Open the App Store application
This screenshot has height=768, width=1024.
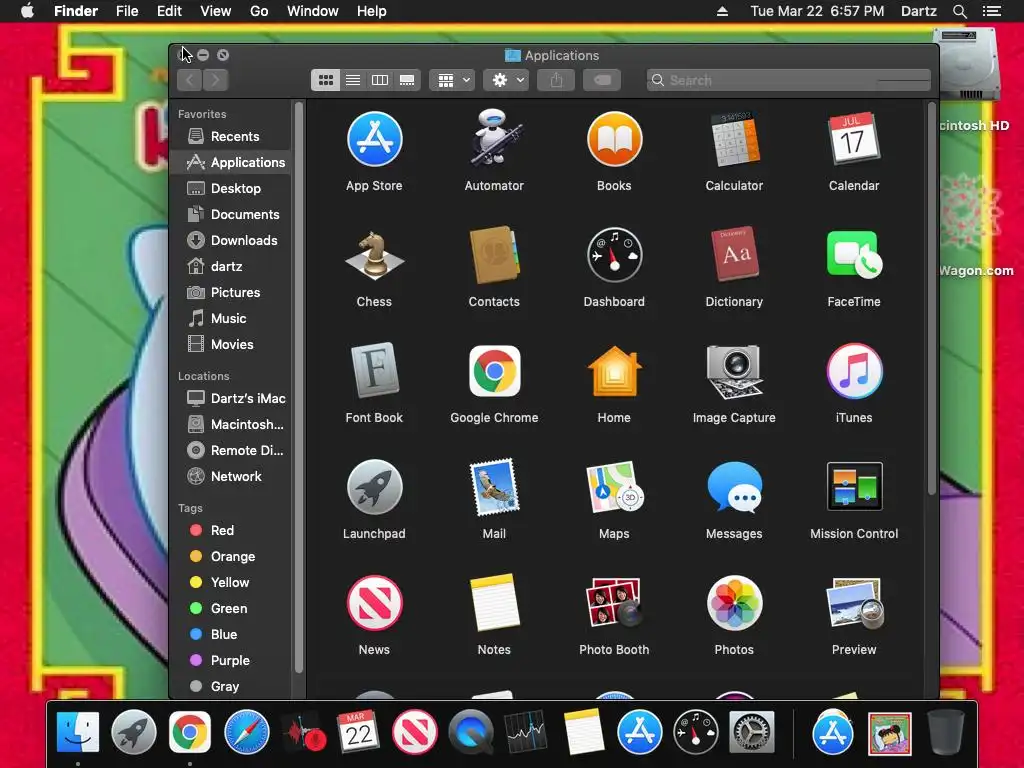[x=374, y=139]
